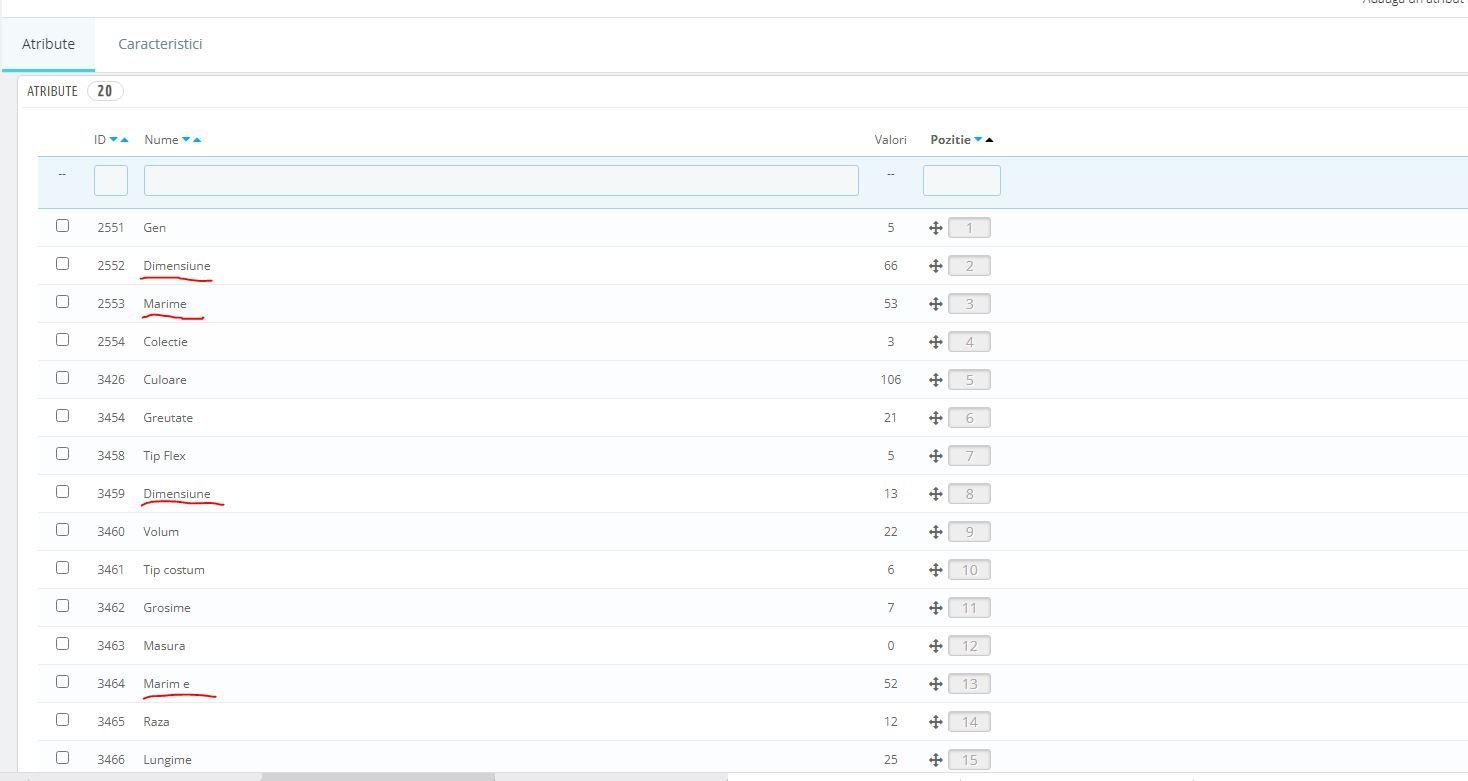Sort ID column ascending arrow
The height and width of the screenshot is (781, 1468).
124,140
